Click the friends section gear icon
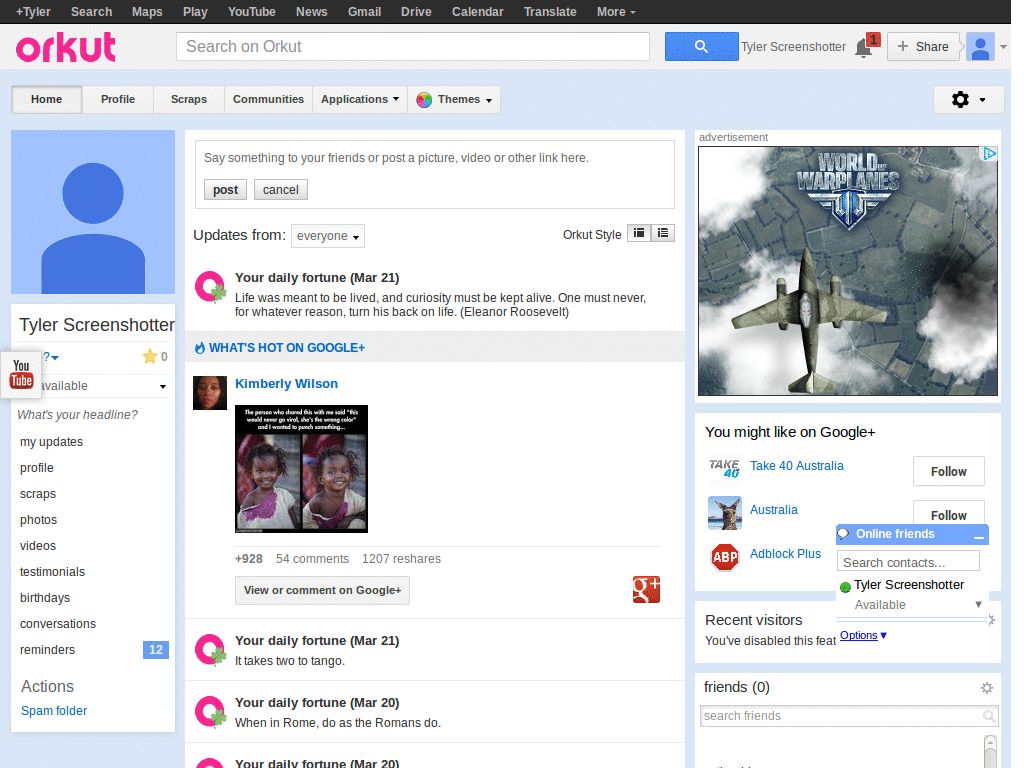The width and height of the screenshot is (1024, 768). (987, 688)
